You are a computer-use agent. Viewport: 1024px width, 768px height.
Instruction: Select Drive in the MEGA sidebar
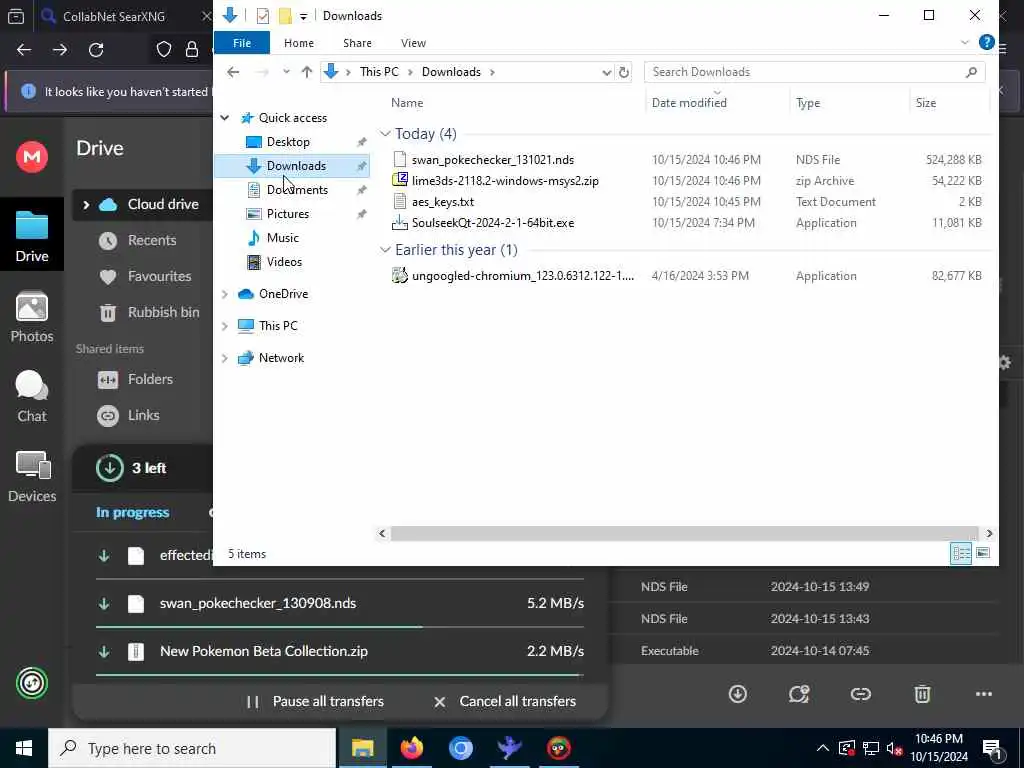pos(31,234)
